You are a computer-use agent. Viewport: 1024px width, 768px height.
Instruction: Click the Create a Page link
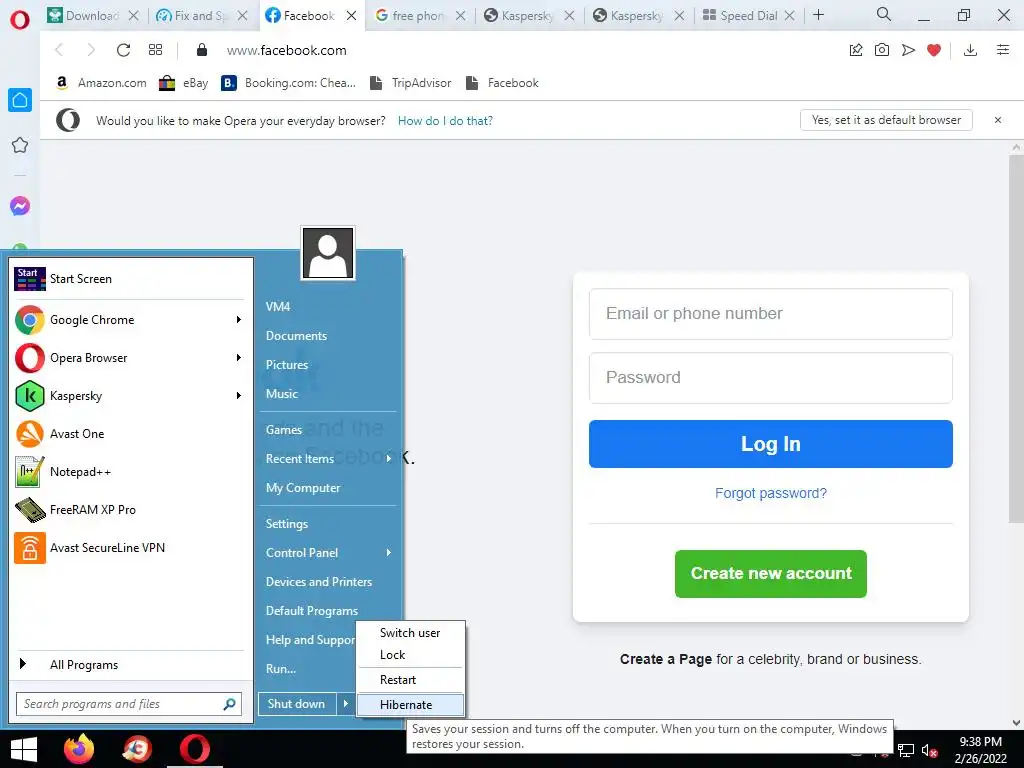click(665, 659)
